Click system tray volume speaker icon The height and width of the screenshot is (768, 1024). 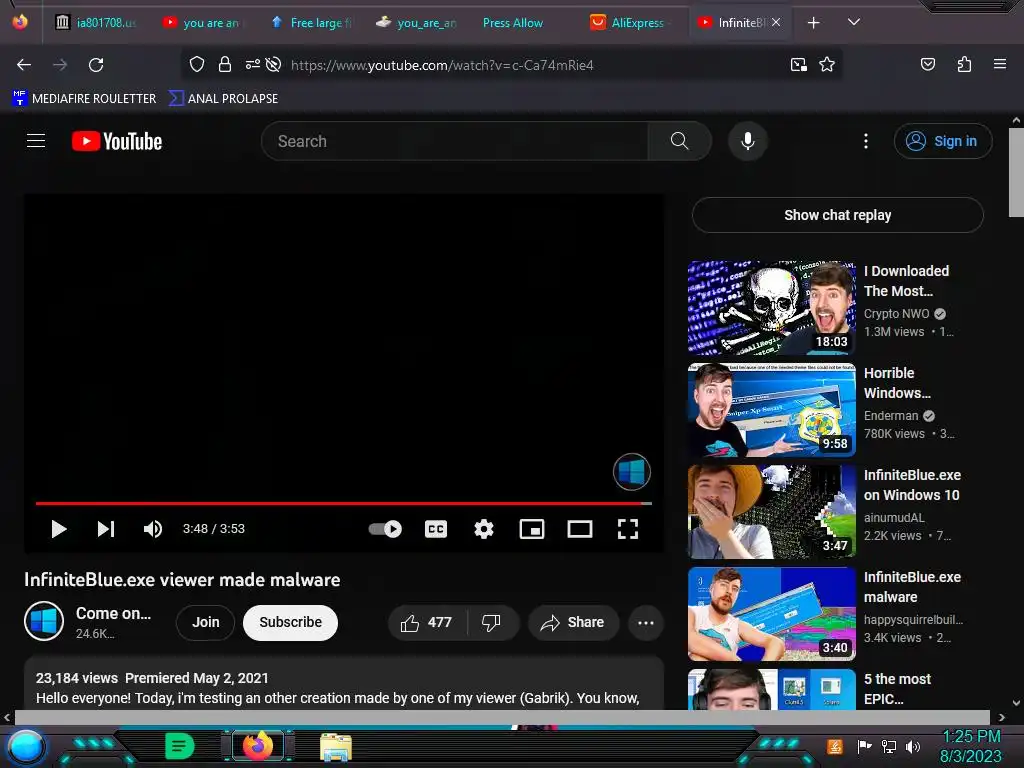click(913, 746)
